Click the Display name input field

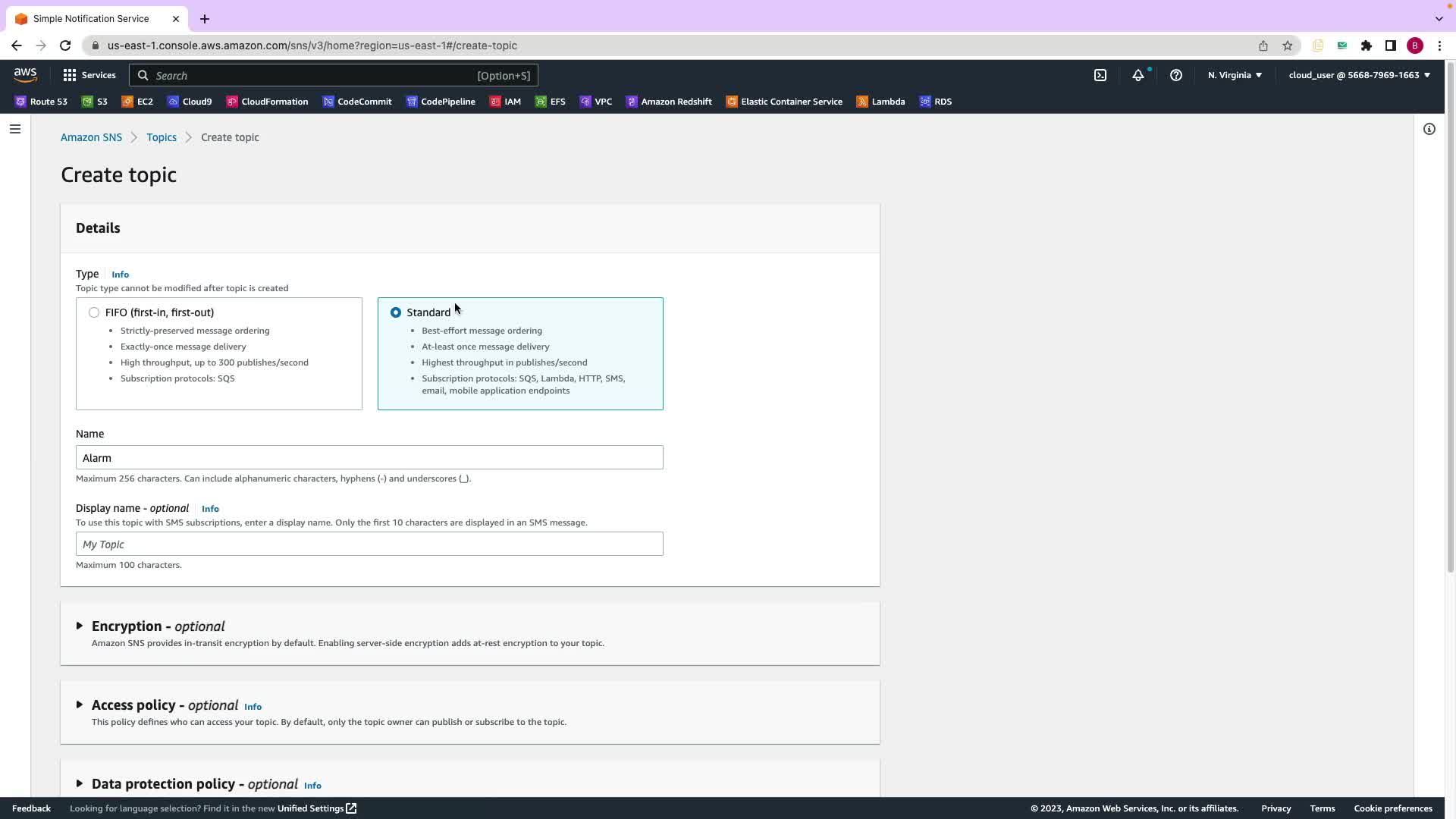pyautogui.click(x=369, y=544)
